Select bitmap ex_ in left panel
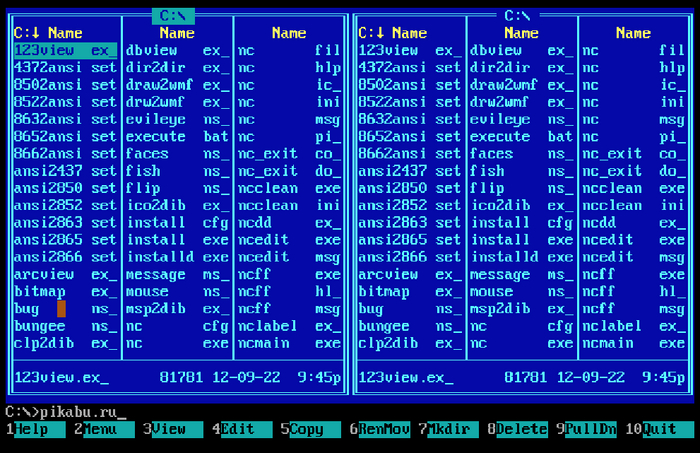The image size is (700, 453). pos(66,291)
